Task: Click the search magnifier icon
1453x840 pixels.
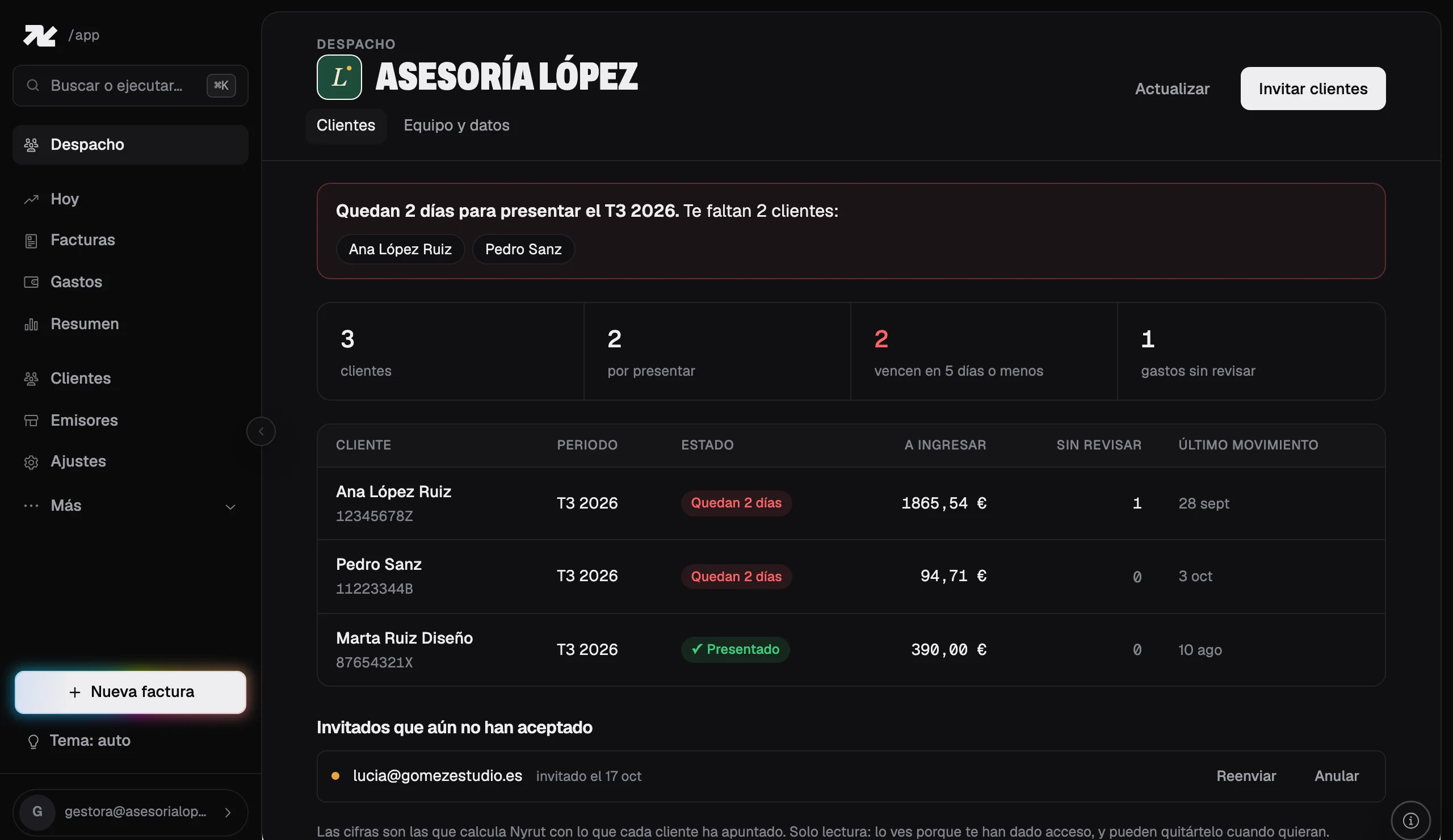Action: [33, 85]
